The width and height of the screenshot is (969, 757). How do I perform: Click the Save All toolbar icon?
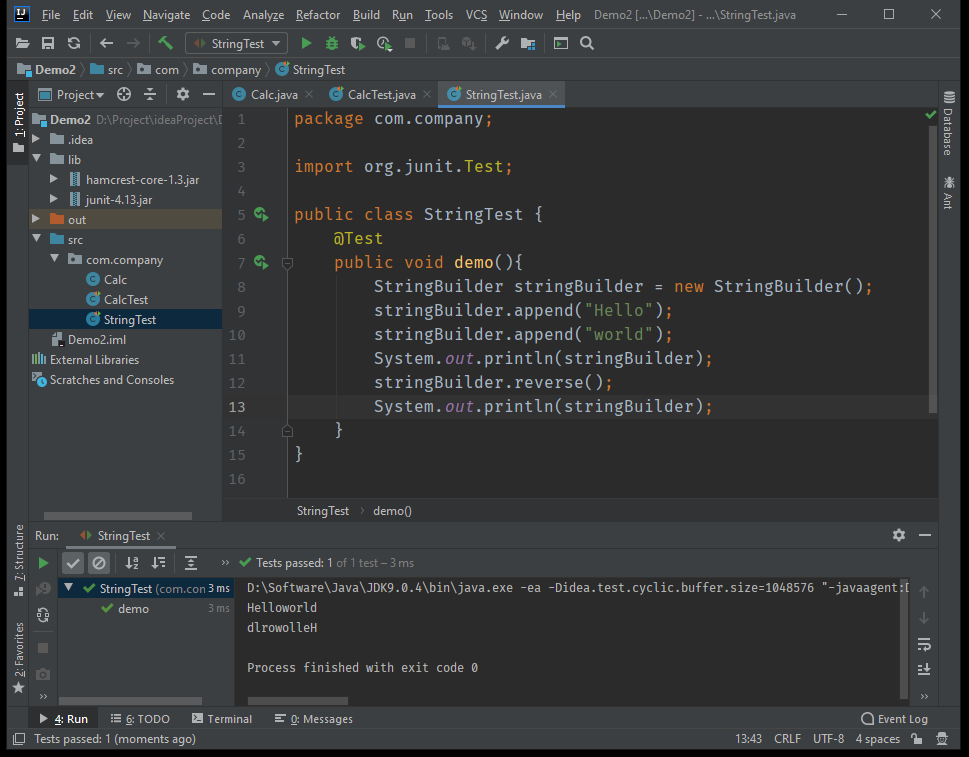coord(48,43)
